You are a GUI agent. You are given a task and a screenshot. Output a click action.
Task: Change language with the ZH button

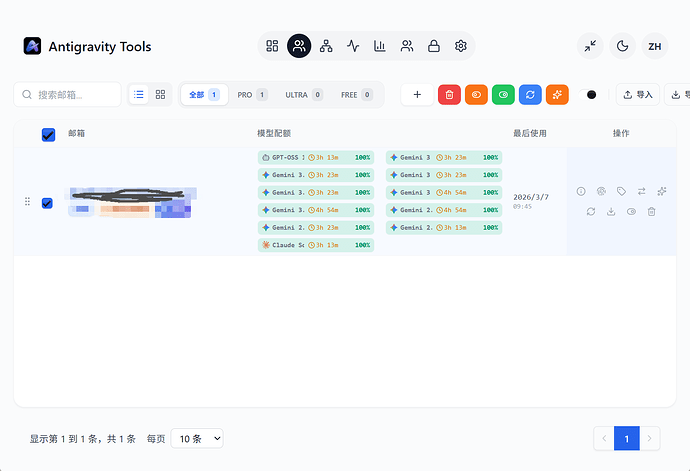point(655,46)
